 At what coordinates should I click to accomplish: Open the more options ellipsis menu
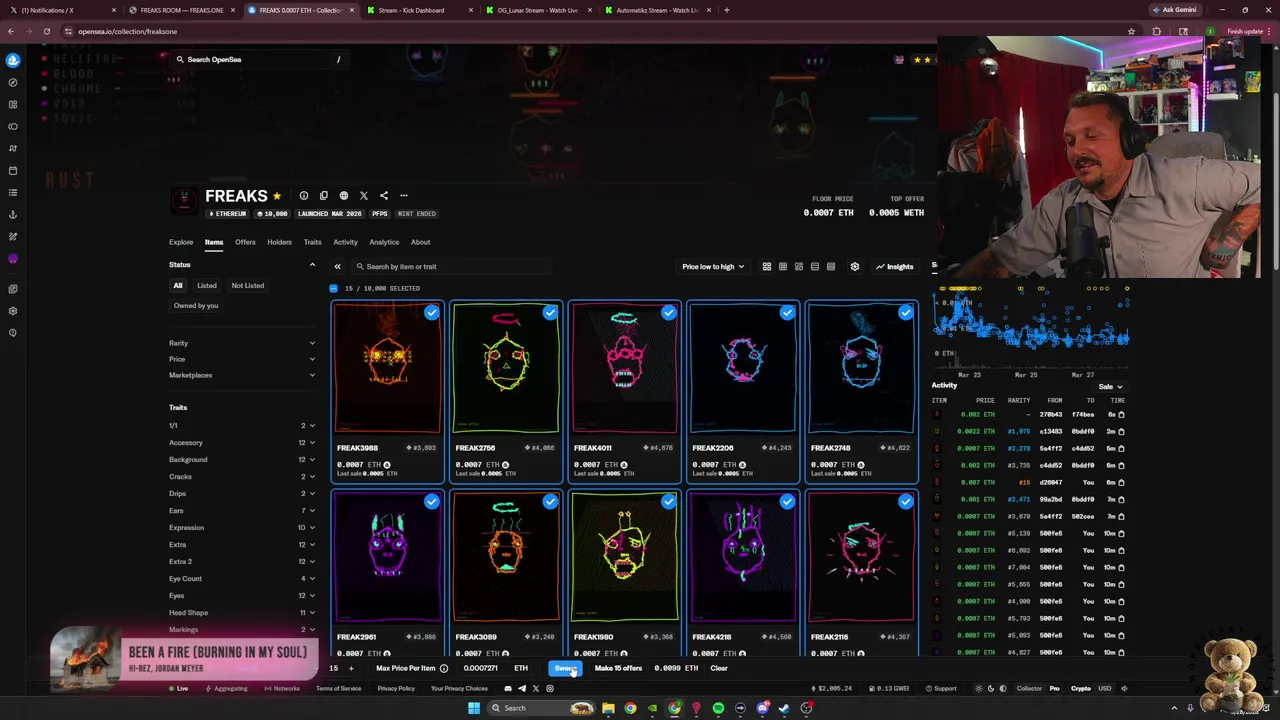click(x=404, y=196)
